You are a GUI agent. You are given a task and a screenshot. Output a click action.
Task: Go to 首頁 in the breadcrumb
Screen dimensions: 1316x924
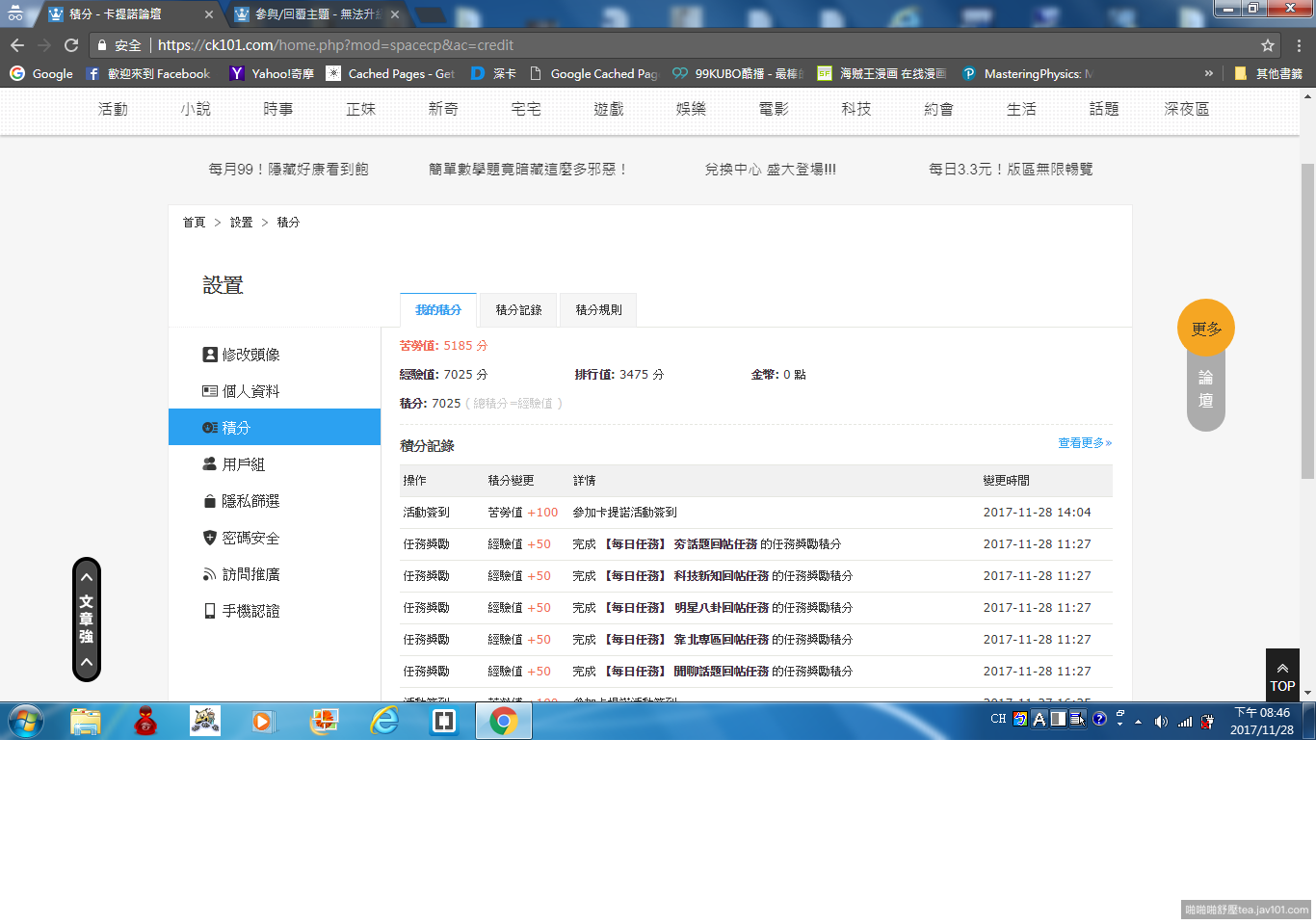pos(194,223)
